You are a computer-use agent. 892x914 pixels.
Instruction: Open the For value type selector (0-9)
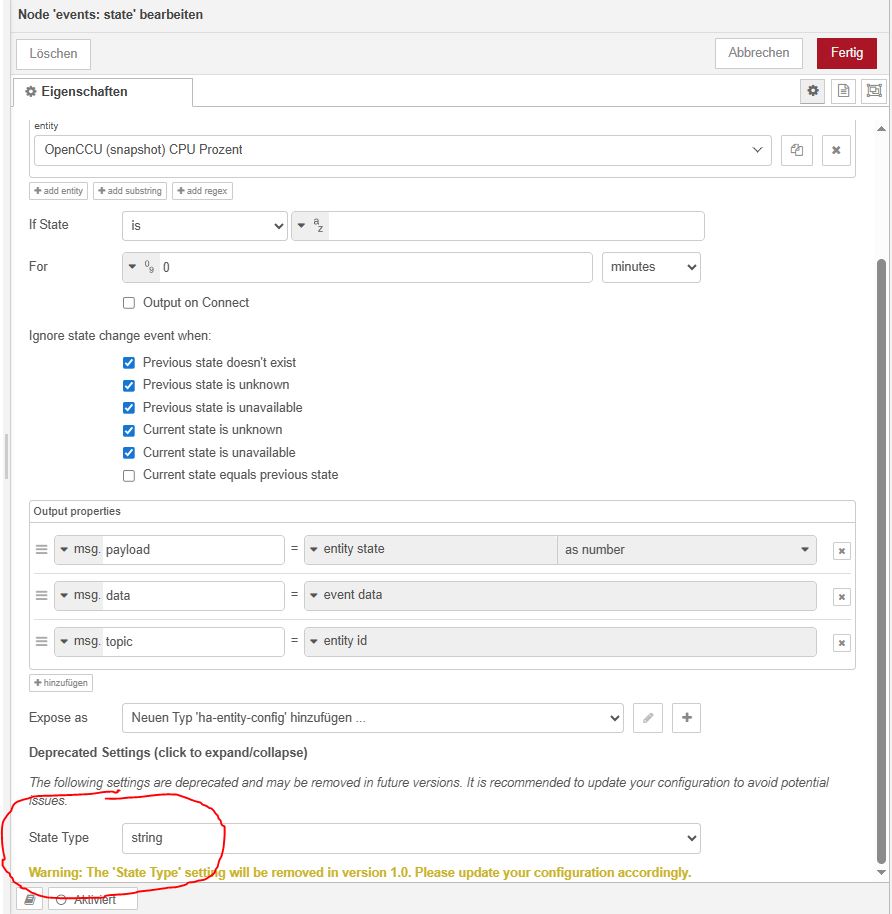(x=141, y=267)
